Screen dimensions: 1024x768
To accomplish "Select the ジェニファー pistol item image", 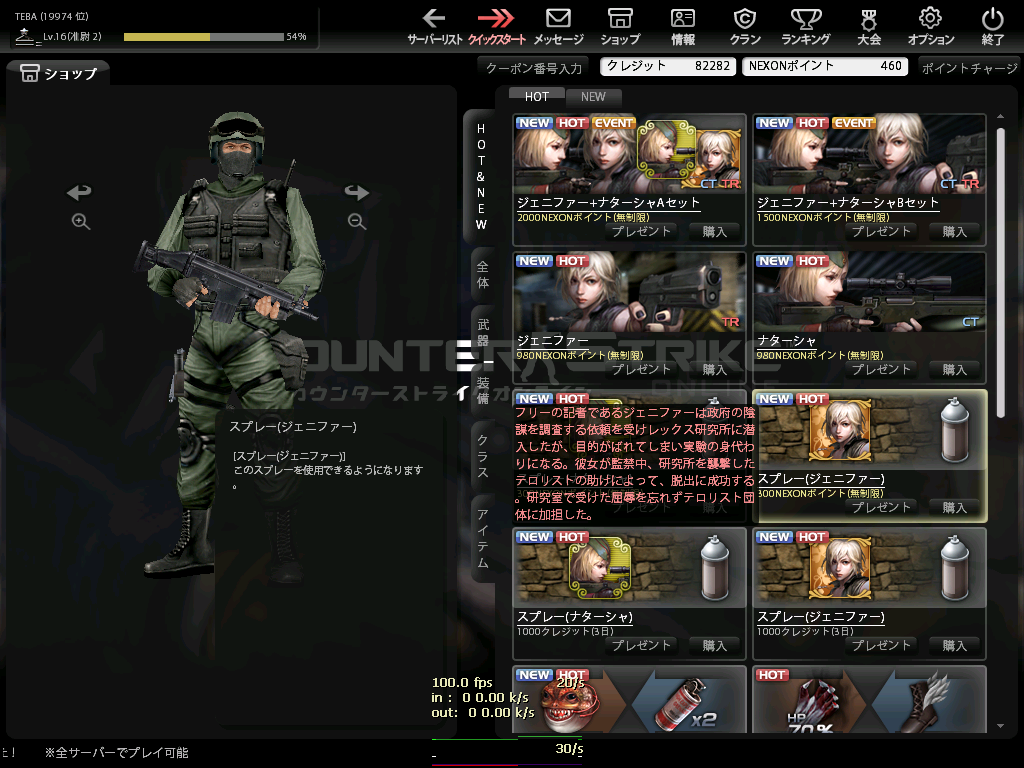I will pyautogui.click(x=630, y=292).
